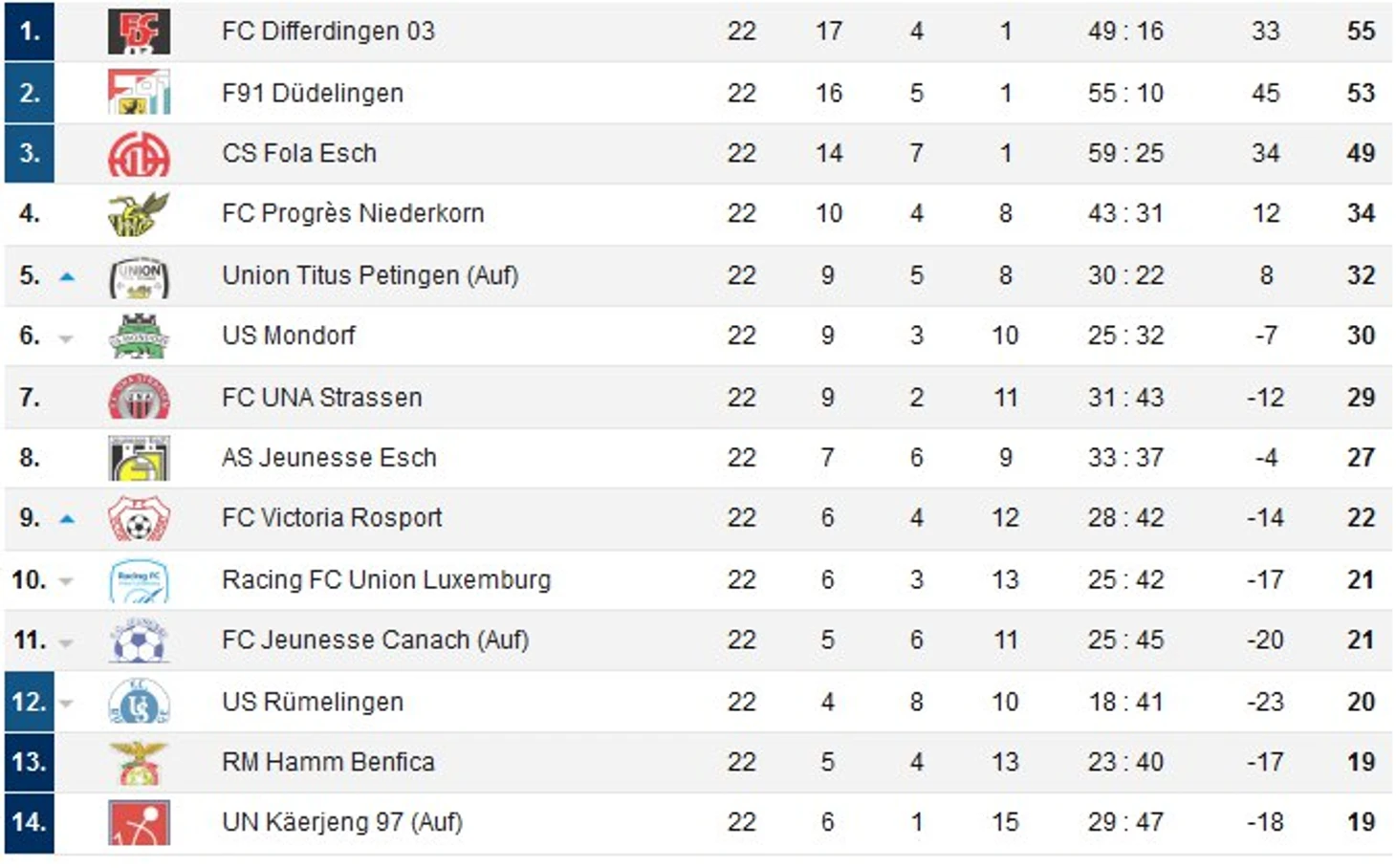
Task: Click the FC Victoria Rosport logo
Action: [139, 519]
